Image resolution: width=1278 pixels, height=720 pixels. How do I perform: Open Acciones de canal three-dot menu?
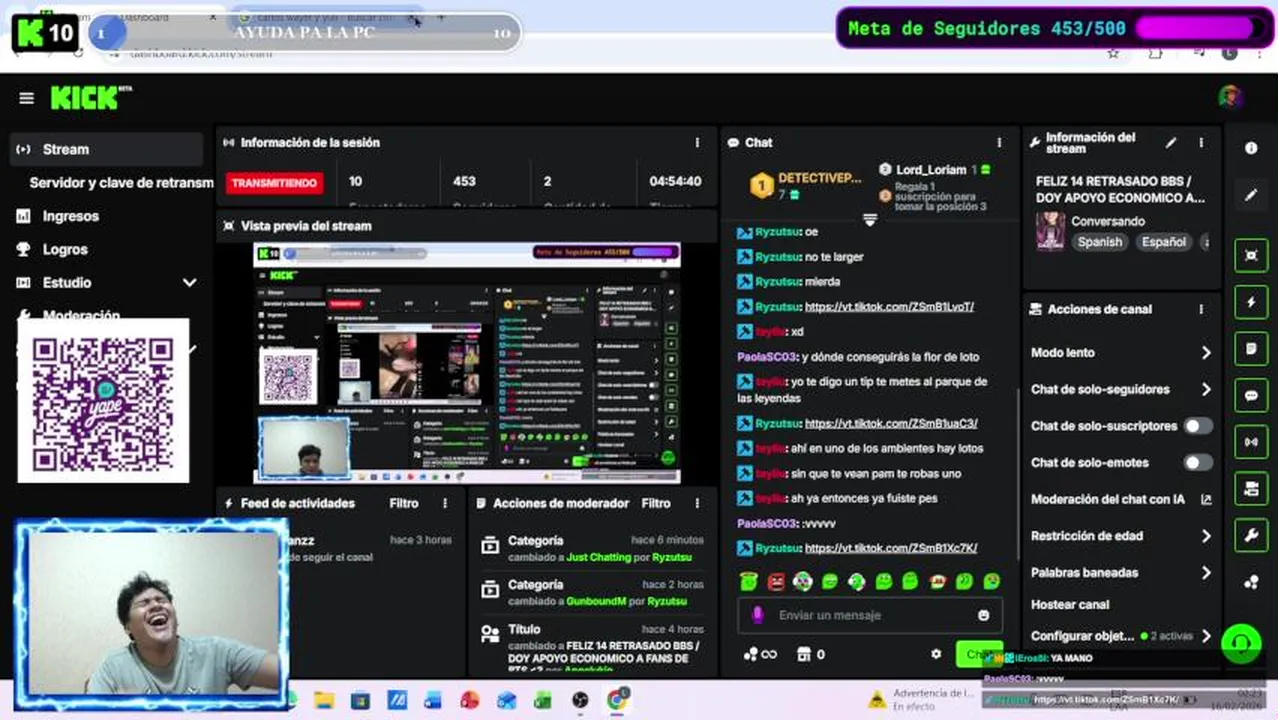[1201, 309]
